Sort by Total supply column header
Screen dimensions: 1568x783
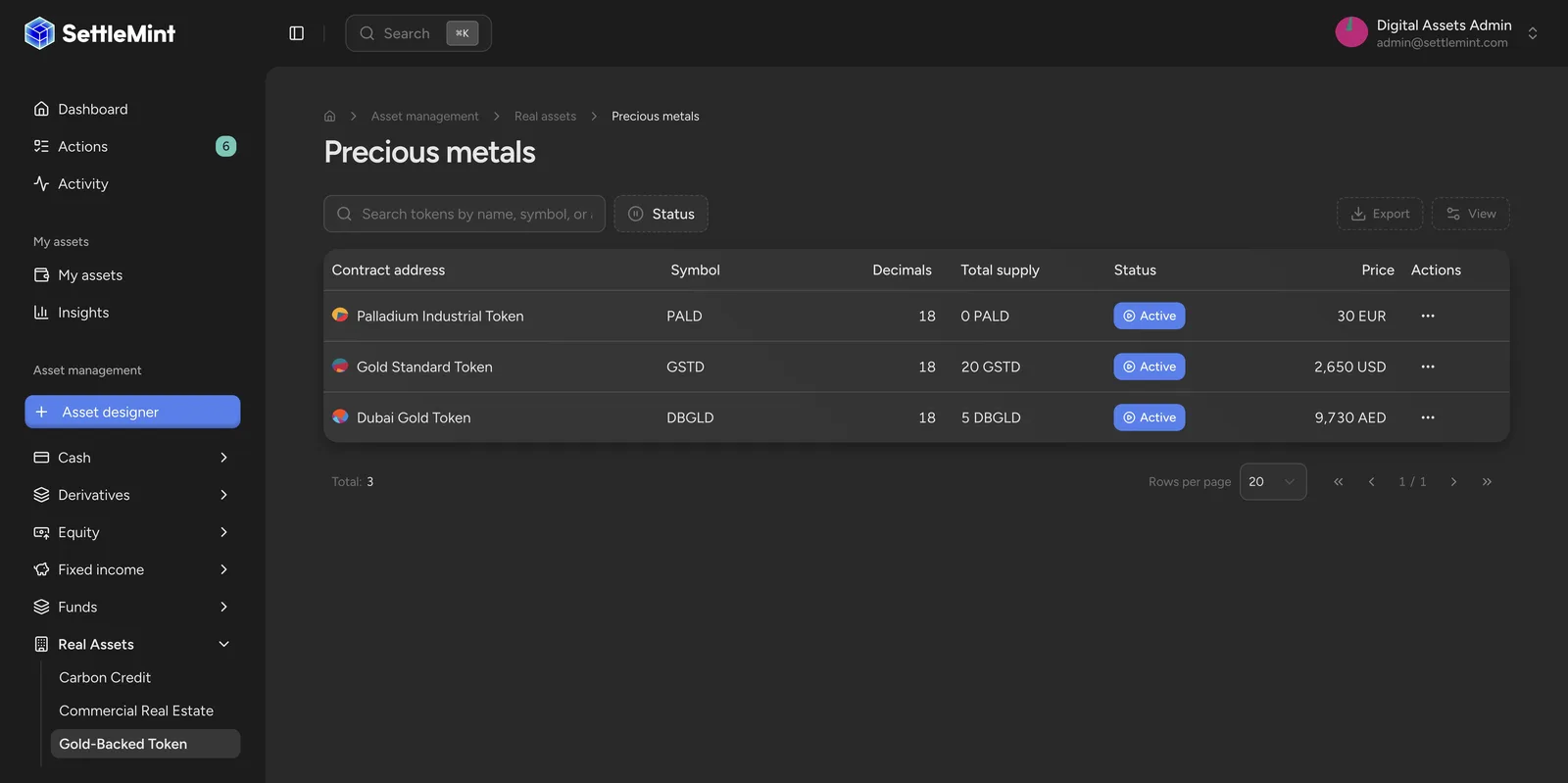pyautogui.click(x=1000, y=270)
